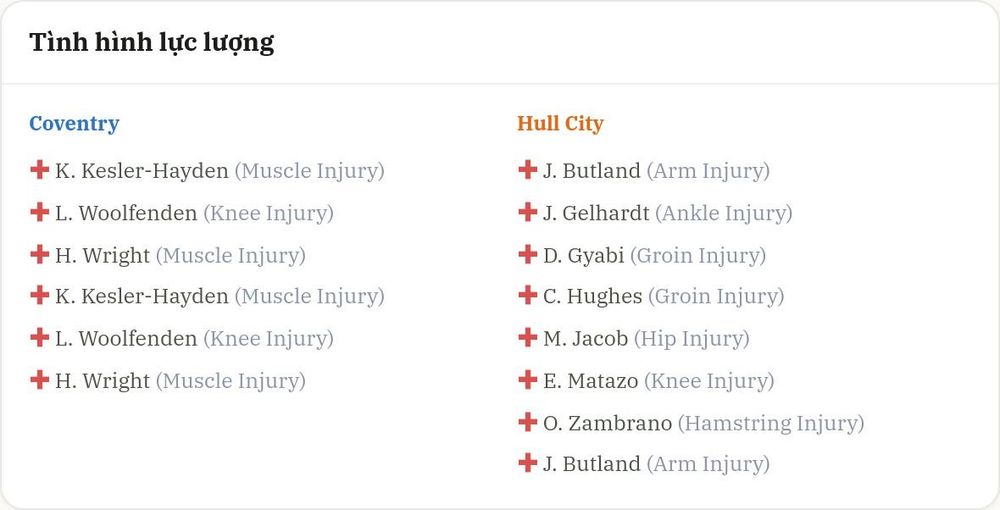Open the D. Gyabi player name

[x=584, y=256]
